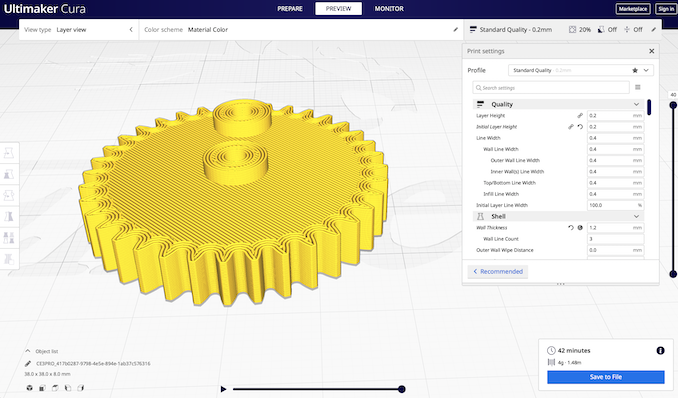Switch to the PREVIEW stage
The image size is (678, 398).
pyautogui.click(x=339, y=9)
